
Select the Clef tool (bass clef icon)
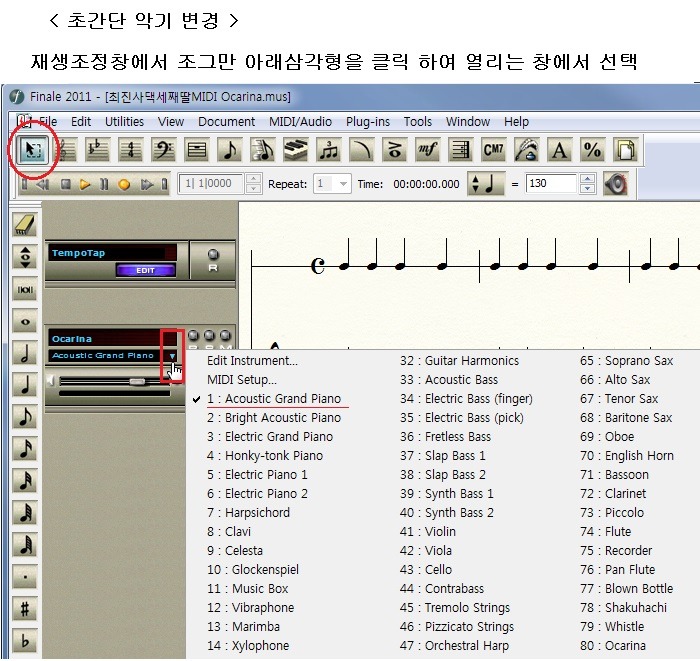point(163,150)
